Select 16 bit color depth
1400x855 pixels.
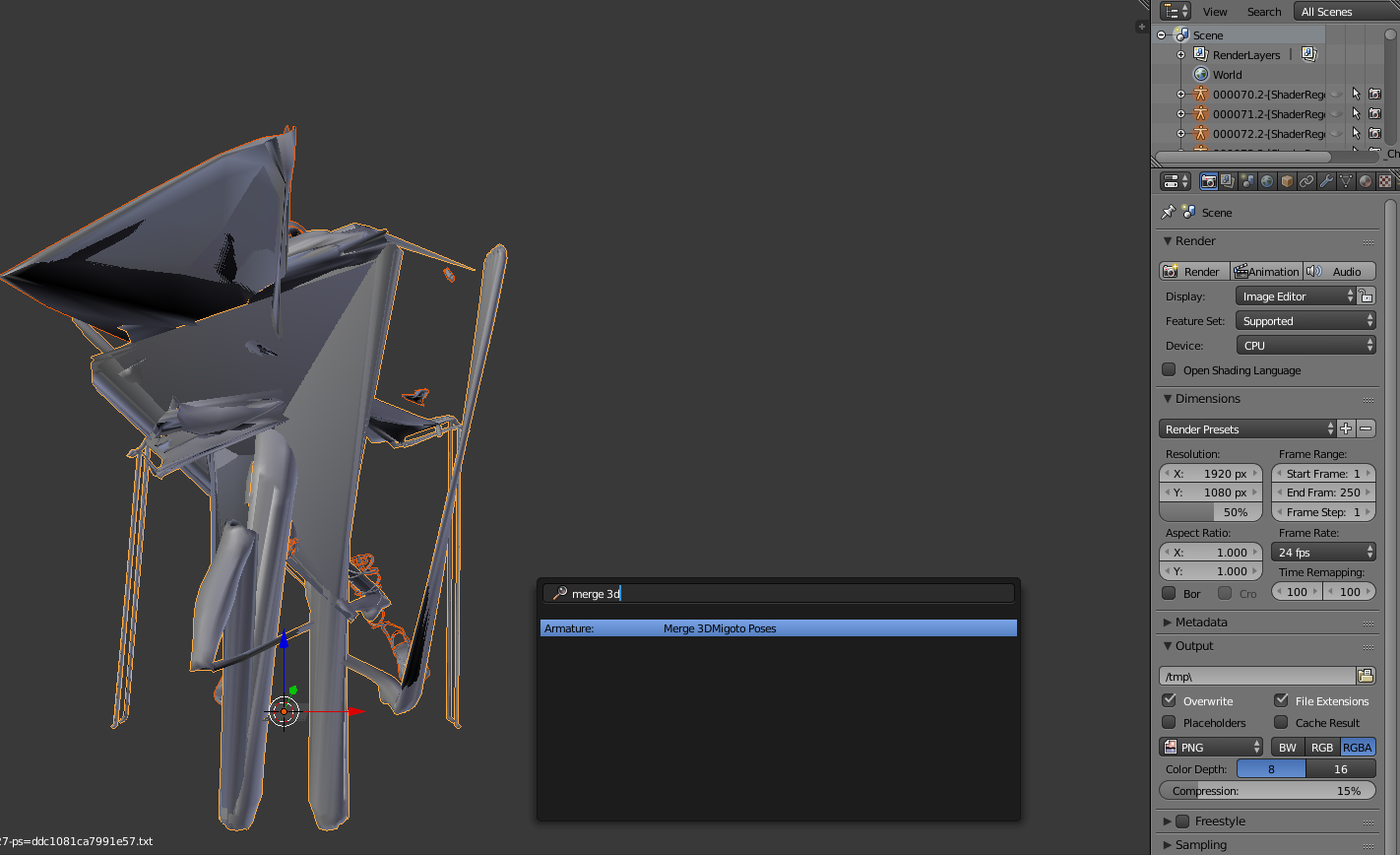pyautogui.click(x=1340, y=768)
